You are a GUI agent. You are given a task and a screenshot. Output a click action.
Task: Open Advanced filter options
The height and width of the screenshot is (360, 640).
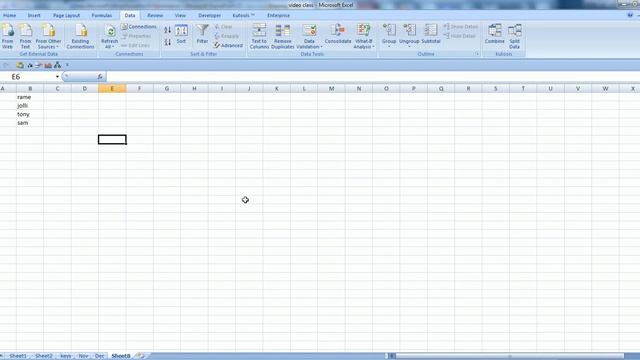228,45
